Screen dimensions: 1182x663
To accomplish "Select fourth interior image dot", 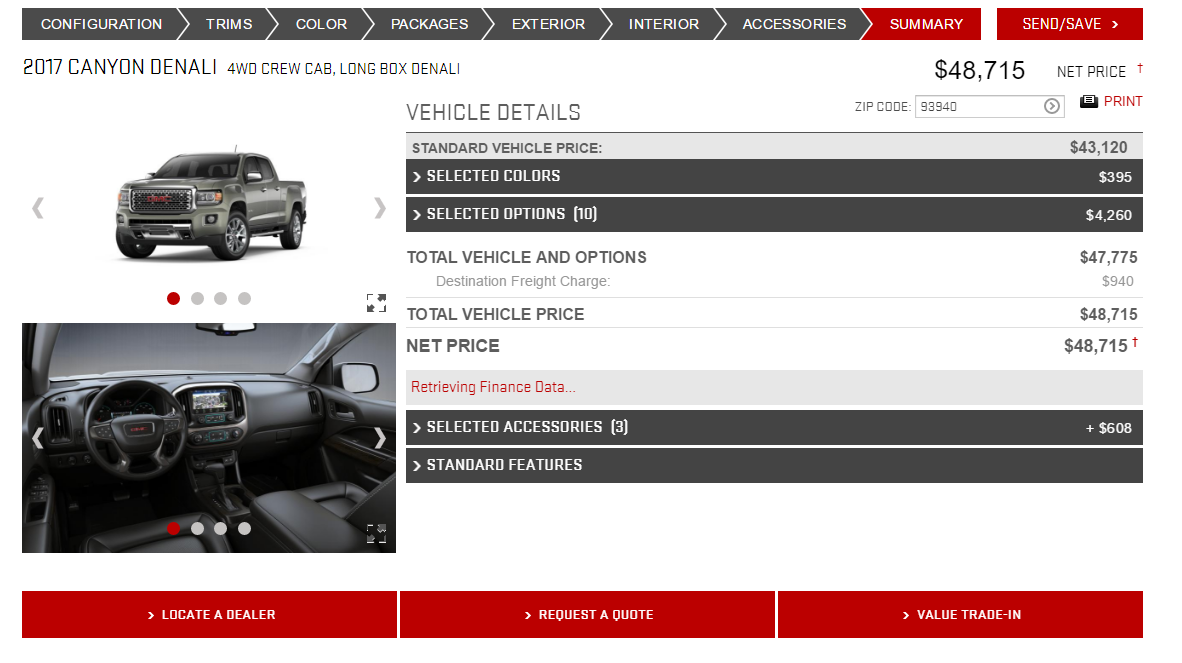I will pyautogui.click(x=244, y=528).
